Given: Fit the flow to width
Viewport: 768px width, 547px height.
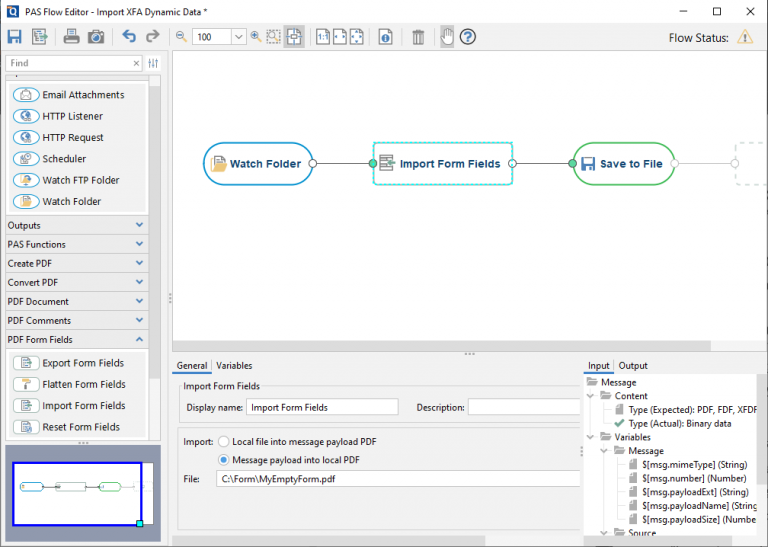Looking at the screenshot, I should 340,37.
